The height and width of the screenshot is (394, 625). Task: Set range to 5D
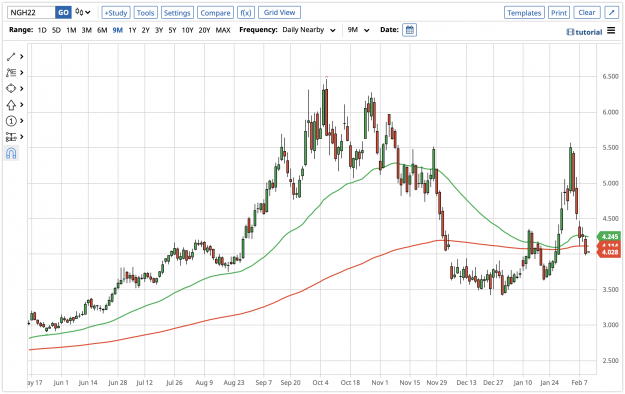click(56, 30)
